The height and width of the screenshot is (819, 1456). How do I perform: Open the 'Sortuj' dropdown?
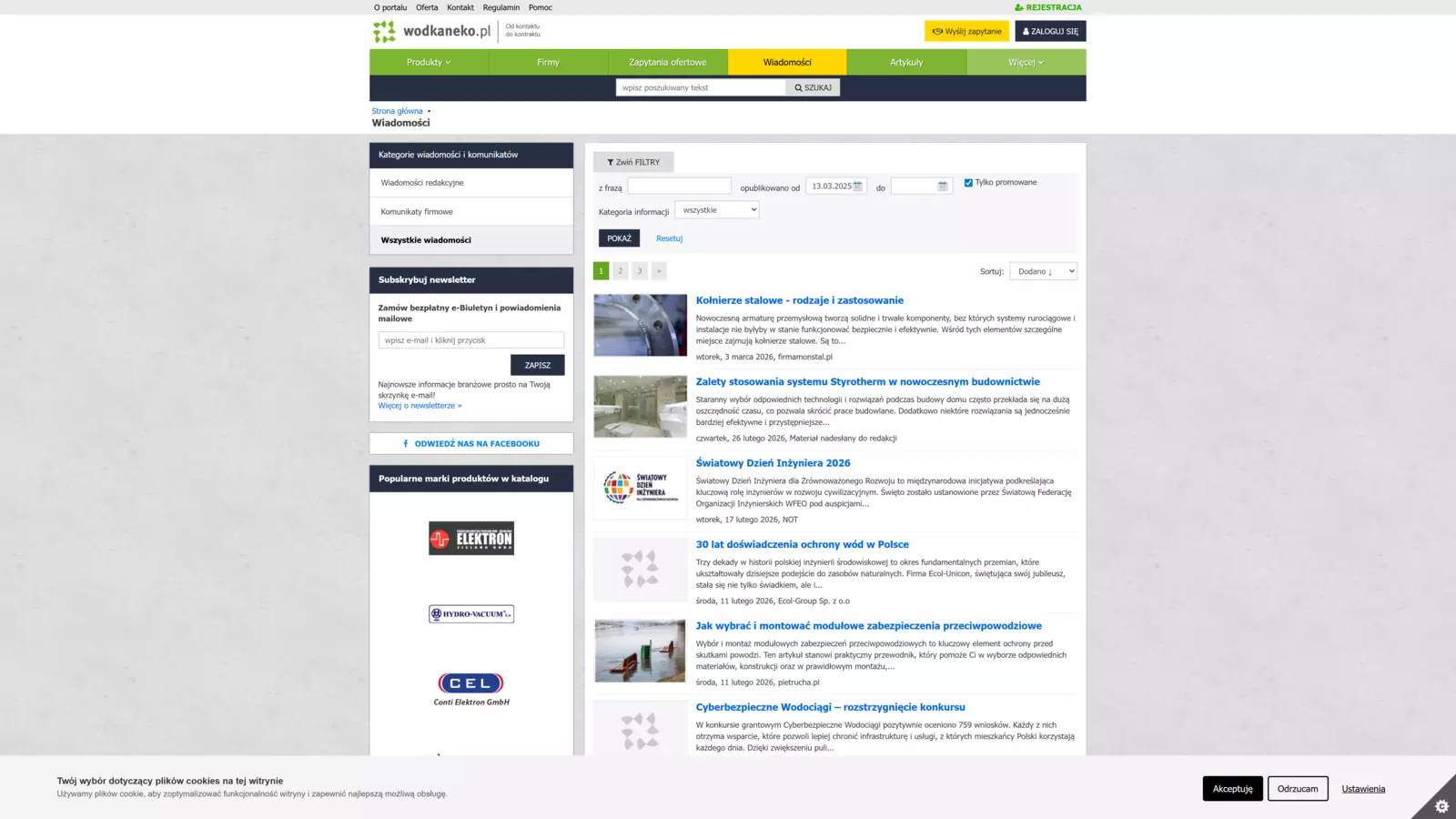(1043, 271)
